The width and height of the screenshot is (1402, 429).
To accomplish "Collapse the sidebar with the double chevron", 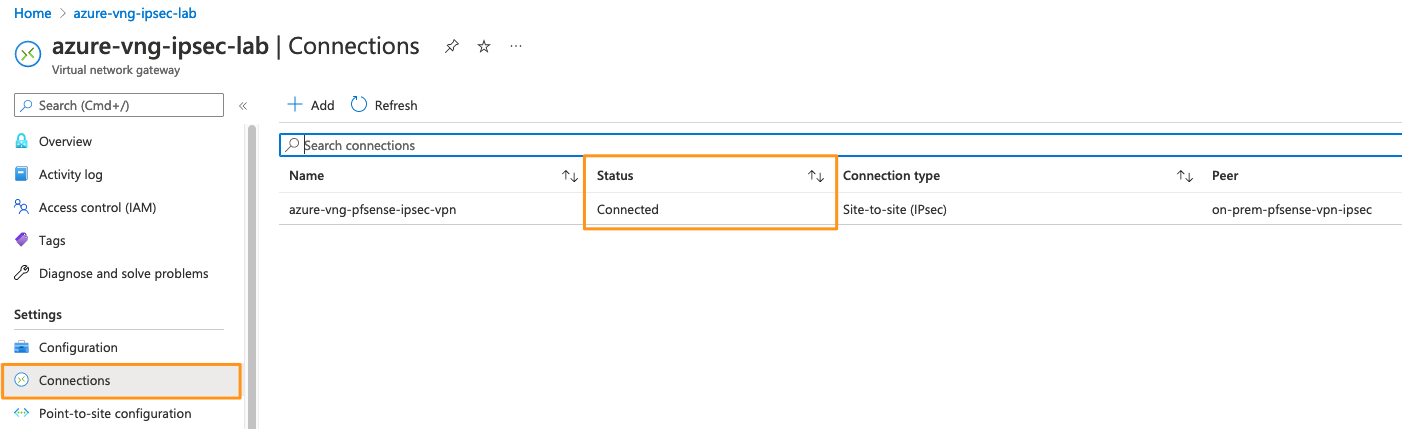I will click(242, 106).
